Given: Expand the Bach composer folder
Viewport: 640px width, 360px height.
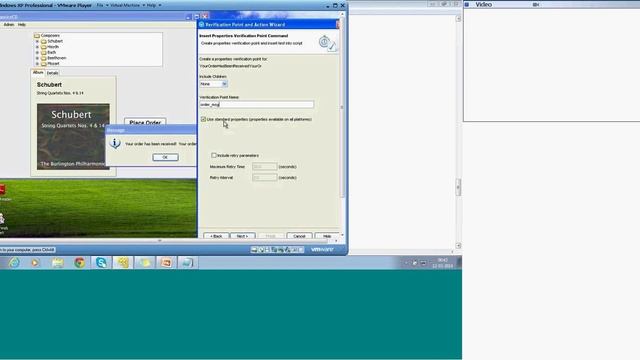Looking at the screenshot, I should 37,53.
